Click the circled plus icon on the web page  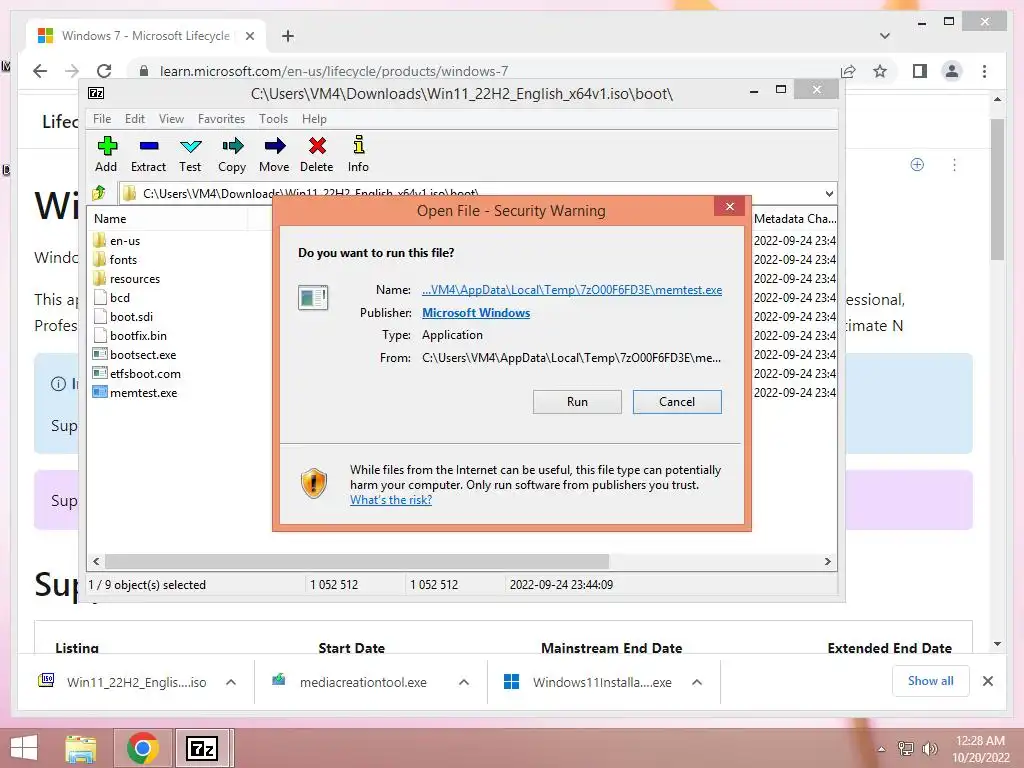[917, 165]
